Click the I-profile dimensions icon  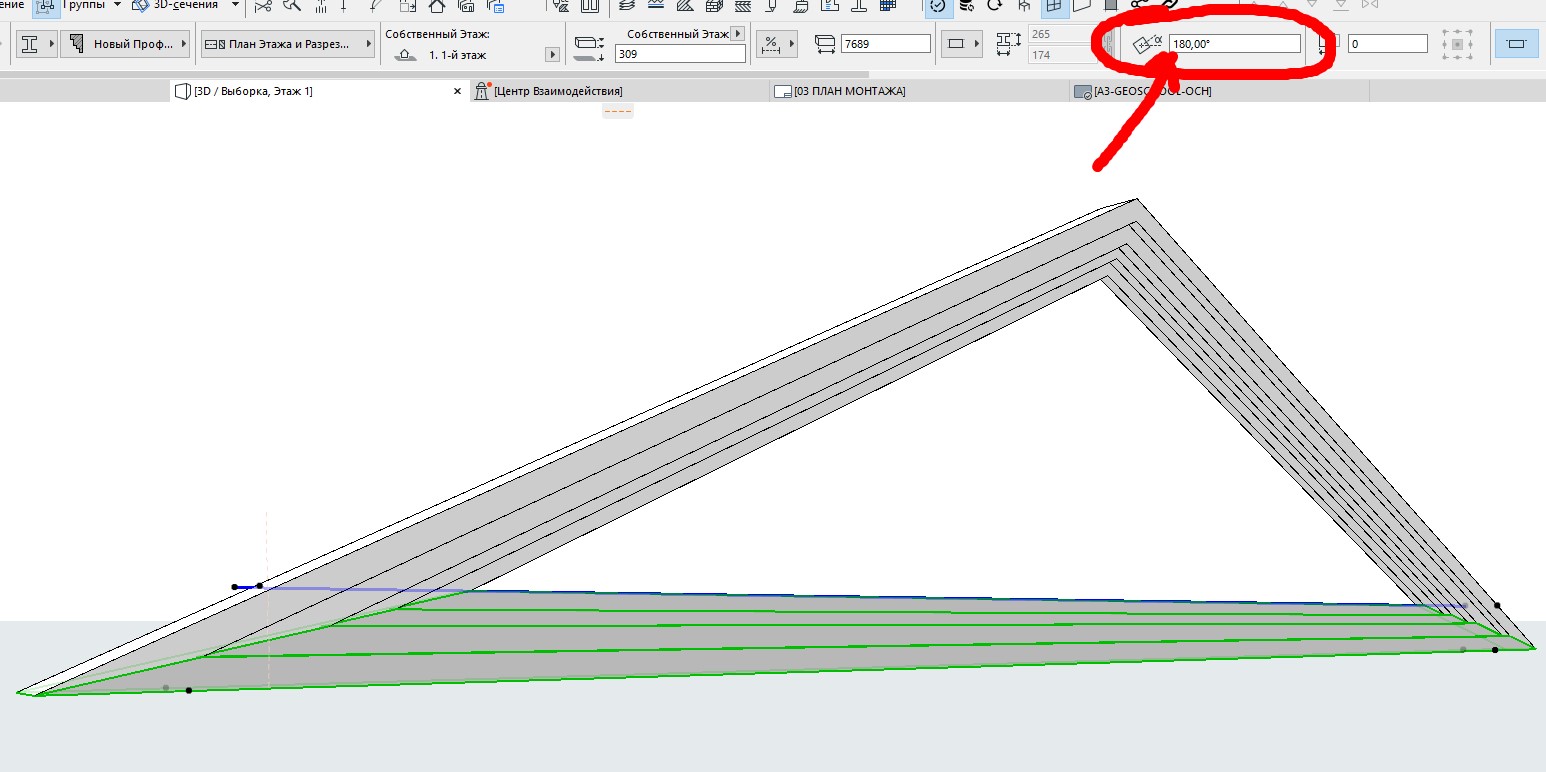coord(1008,45)
